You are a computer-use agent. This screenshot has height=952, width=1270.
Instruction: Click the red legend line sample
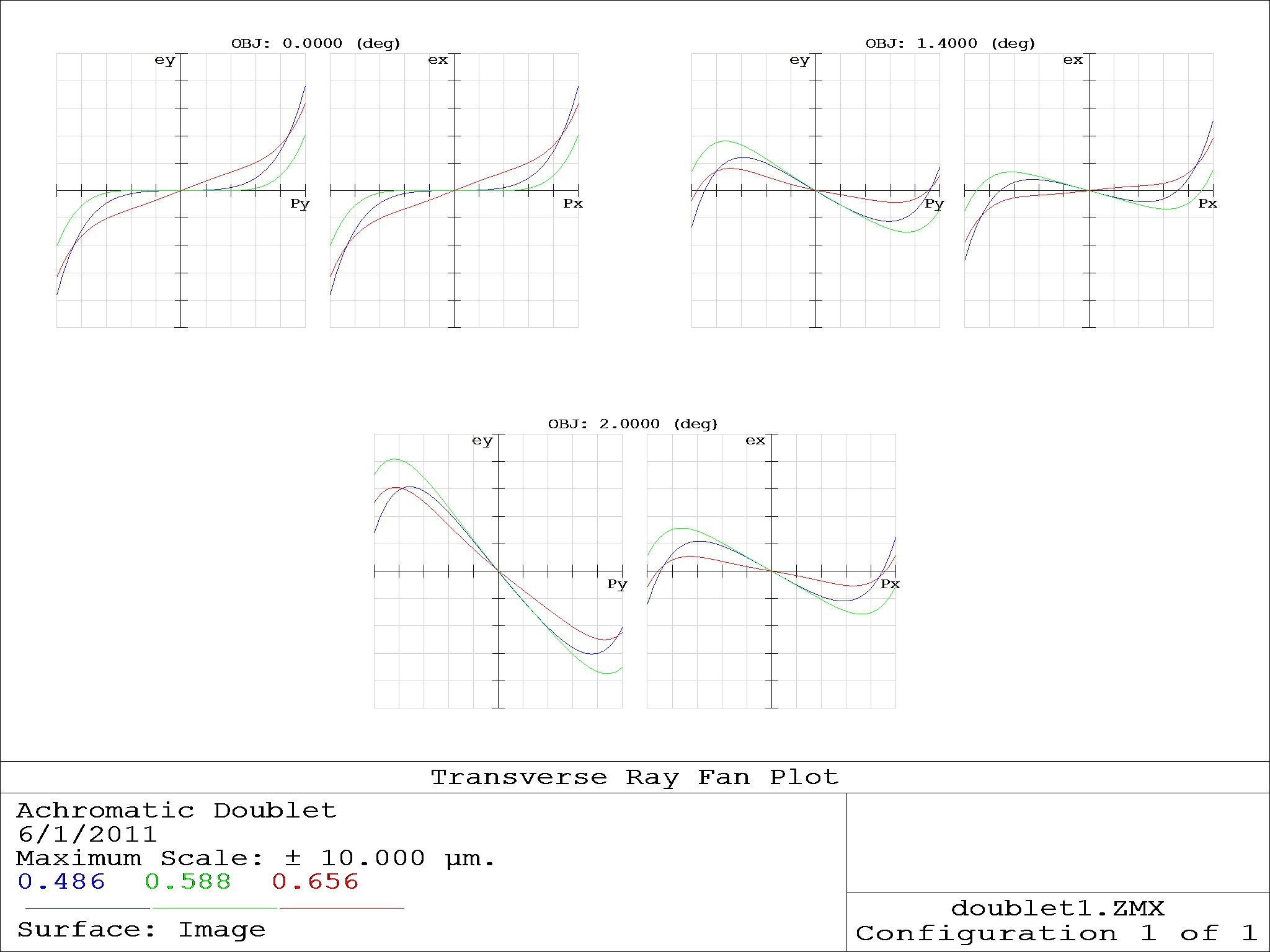pos(342,908)
